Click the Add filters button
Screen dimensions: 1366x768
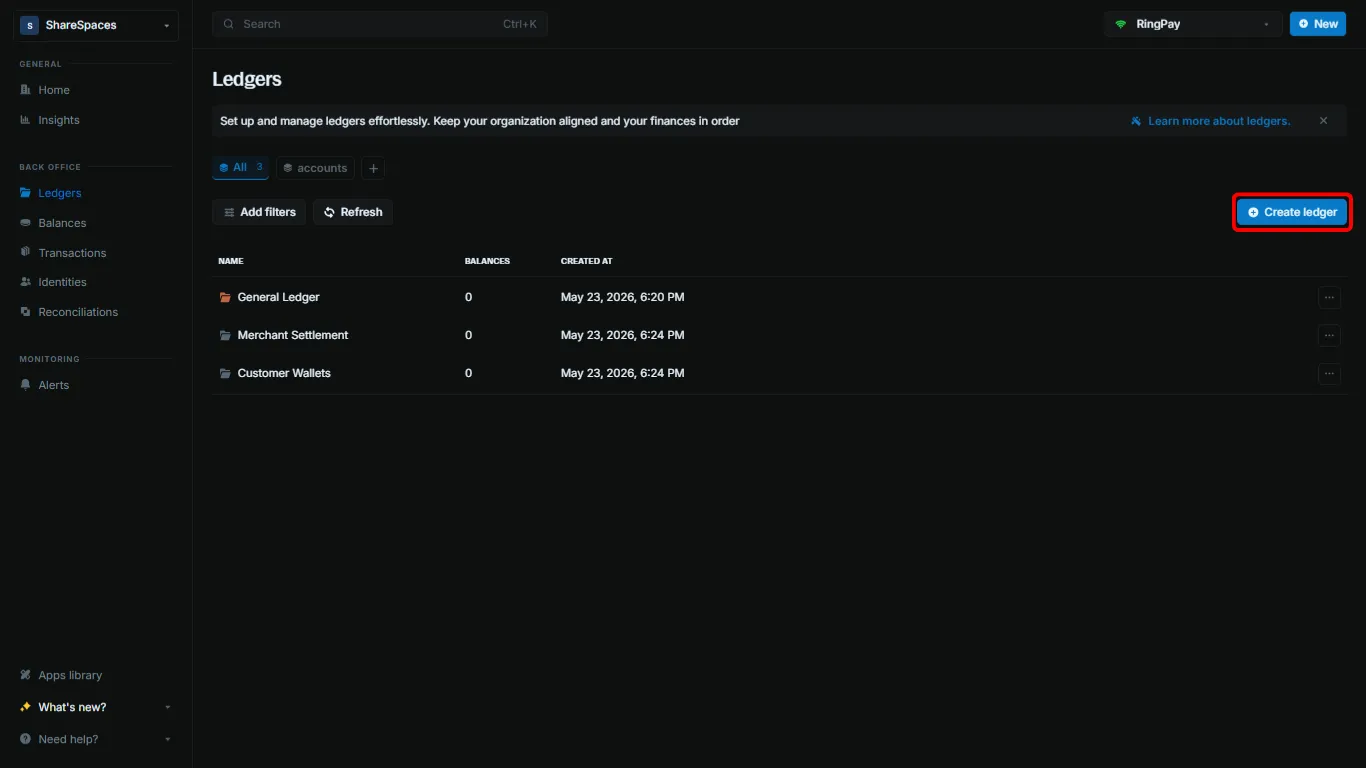tap(259, 212)
